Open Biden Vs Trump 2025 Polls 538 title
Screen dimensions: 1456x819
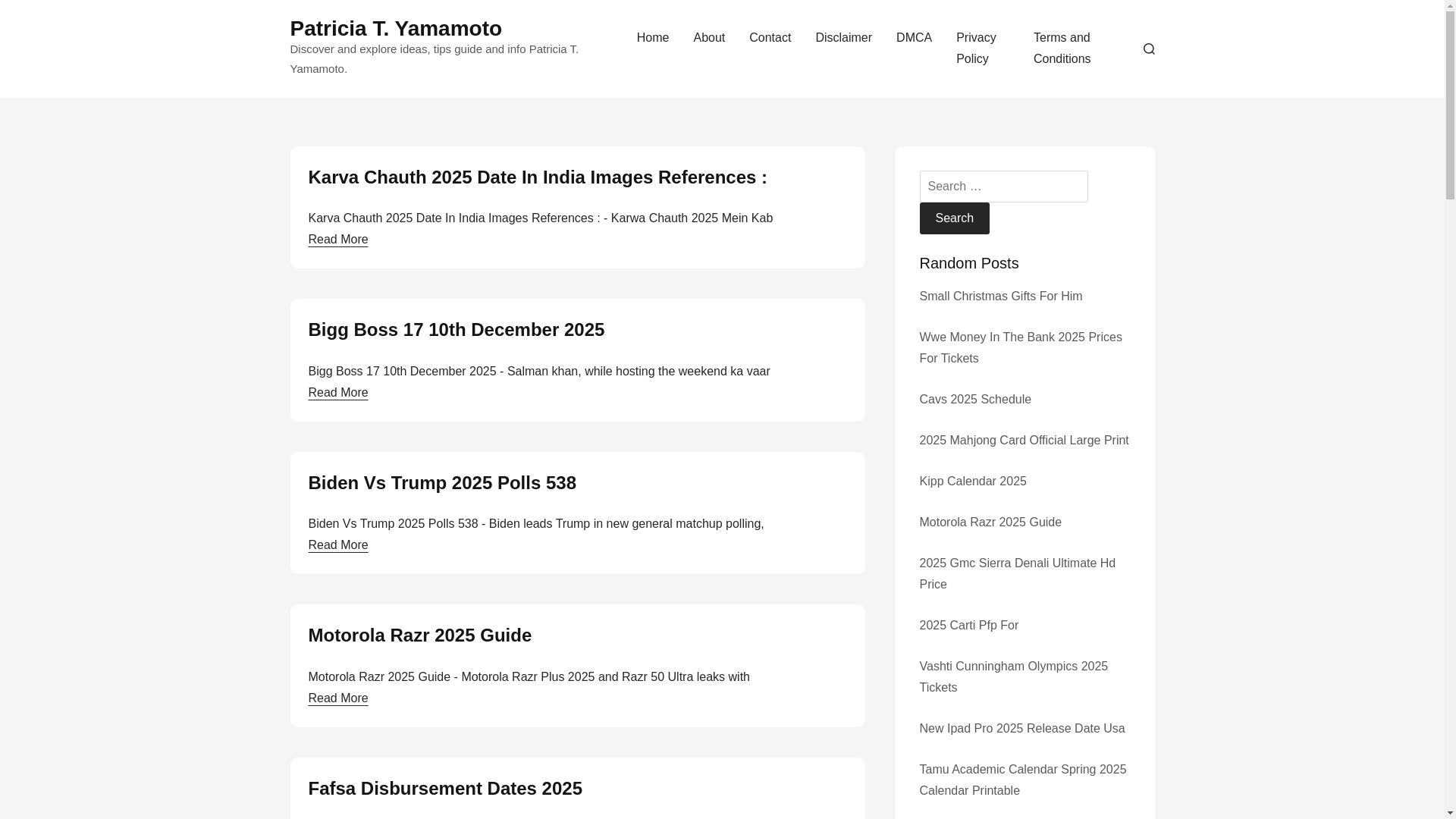point(441,483)
